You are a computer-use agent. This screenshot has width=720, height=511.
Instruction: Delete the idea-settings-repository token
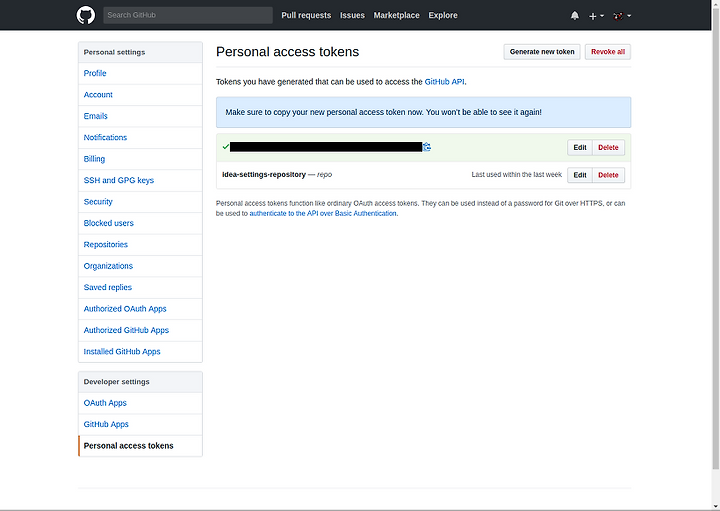coord(608,175)
